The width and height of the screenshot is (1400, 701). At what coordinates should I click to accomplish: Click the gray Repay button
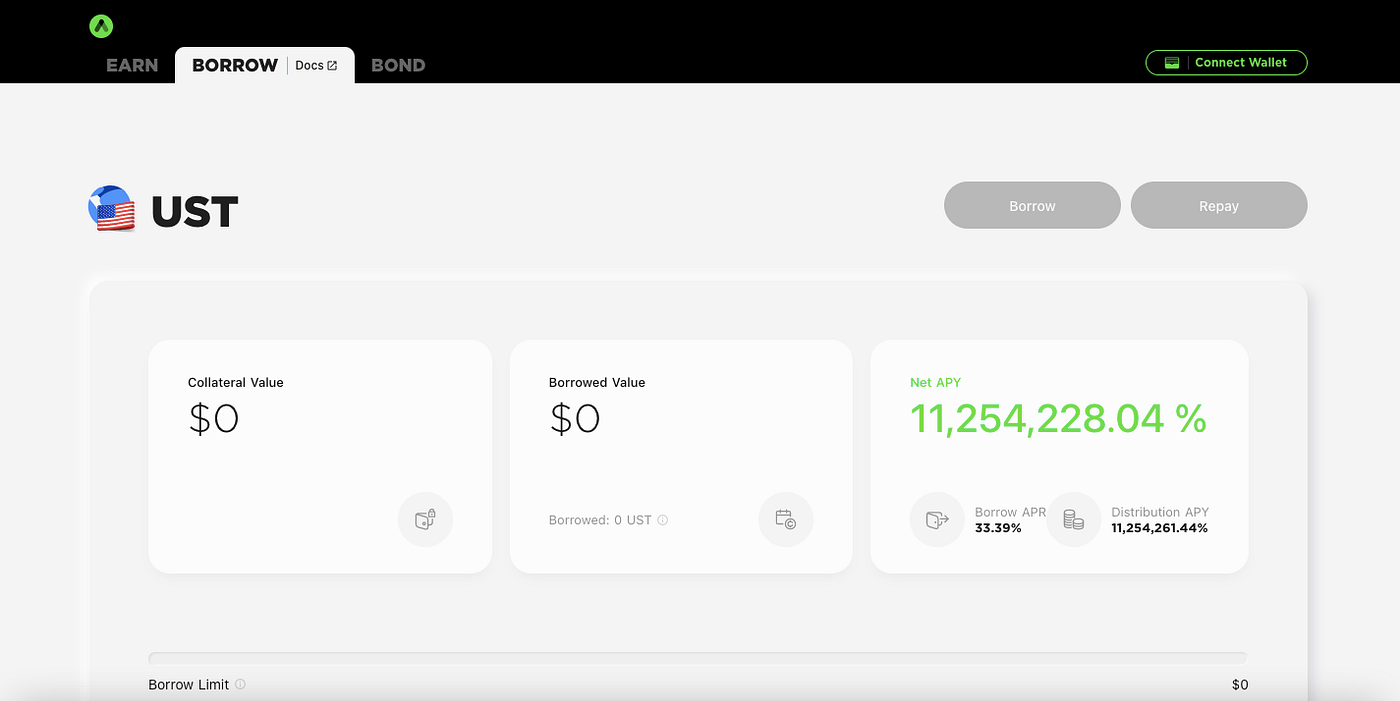pyautogui.click(x=1219, y=205)
